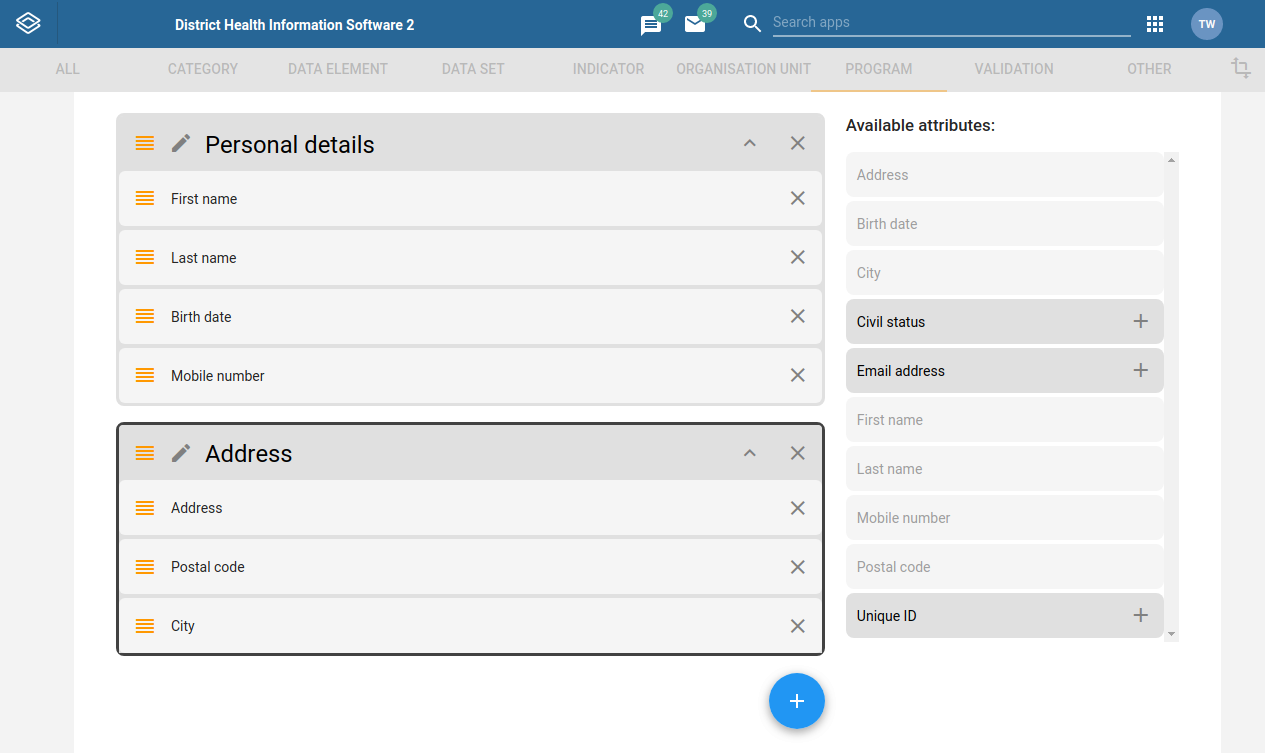The height and width of the screenshot is (753, 1265).
Task: Click the search magnifier icon
Action: [x=752, y=24]
